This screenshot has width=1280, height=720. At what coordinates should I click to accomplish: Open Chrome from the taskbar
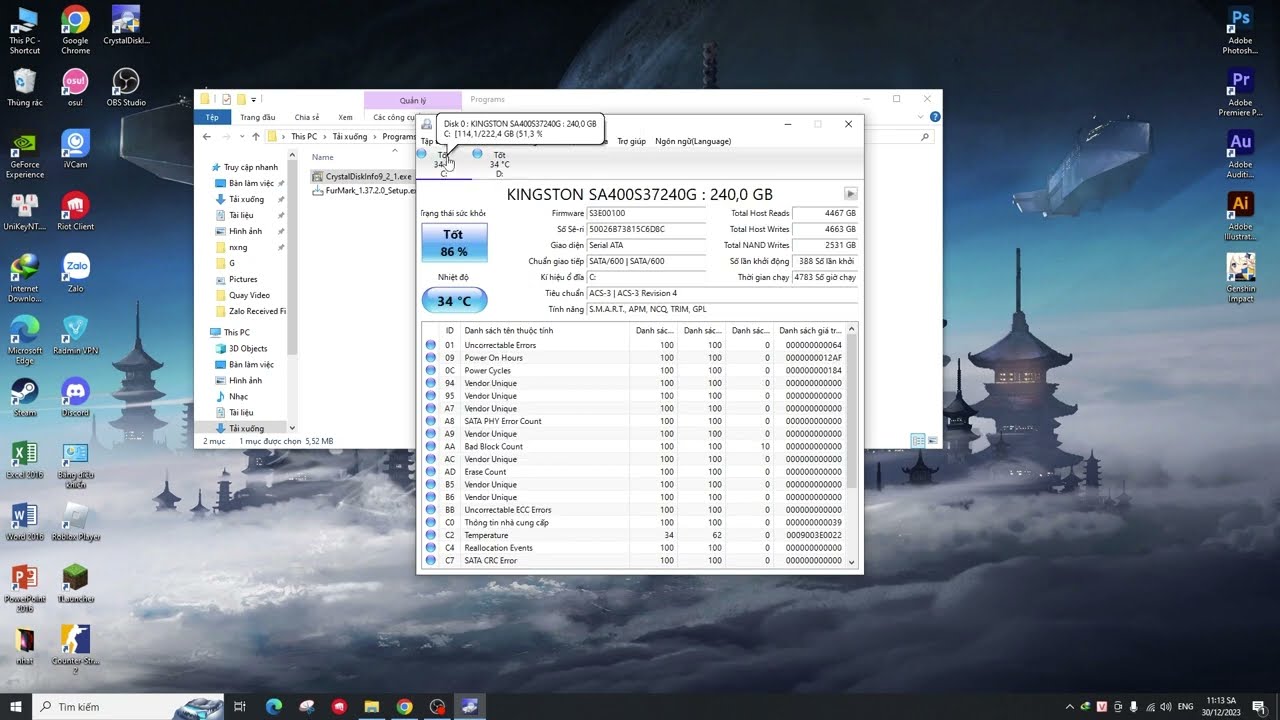tap(404, 707)
